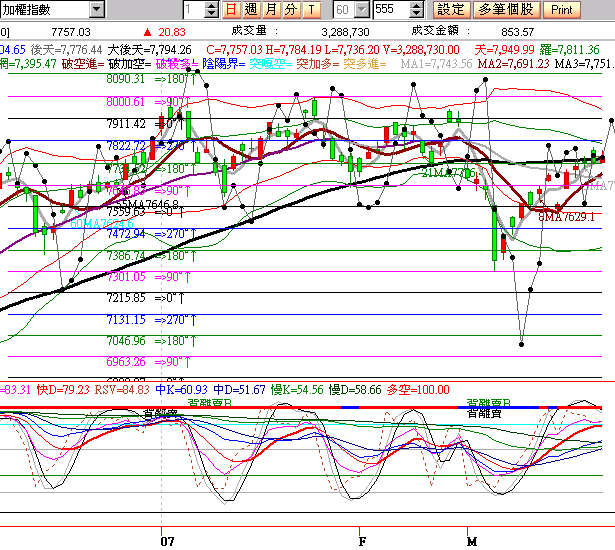This screenshot has height=550, width=615.
Task: Expand the 555 value combo box
Action: pos(416,9)
